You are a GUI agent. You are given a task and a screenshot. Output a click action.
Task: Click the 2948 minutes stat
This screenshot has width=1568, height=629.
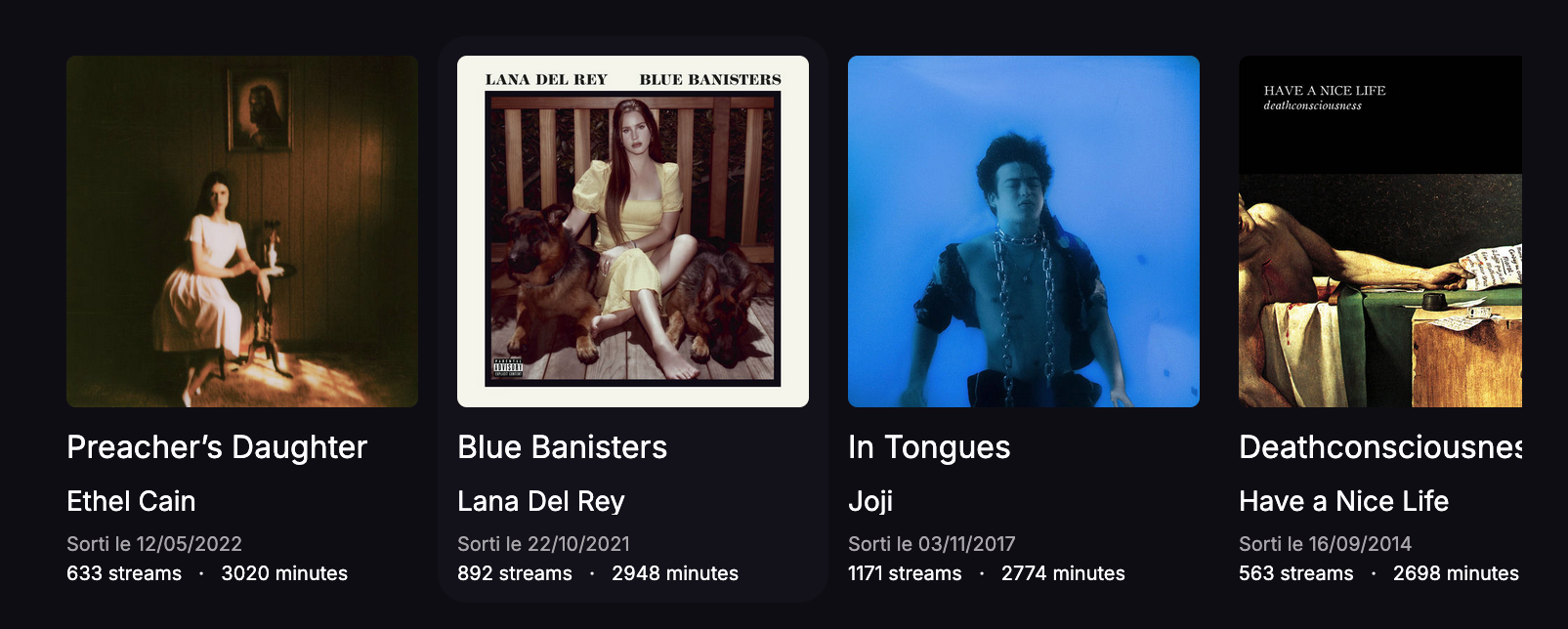pos(675,573)
